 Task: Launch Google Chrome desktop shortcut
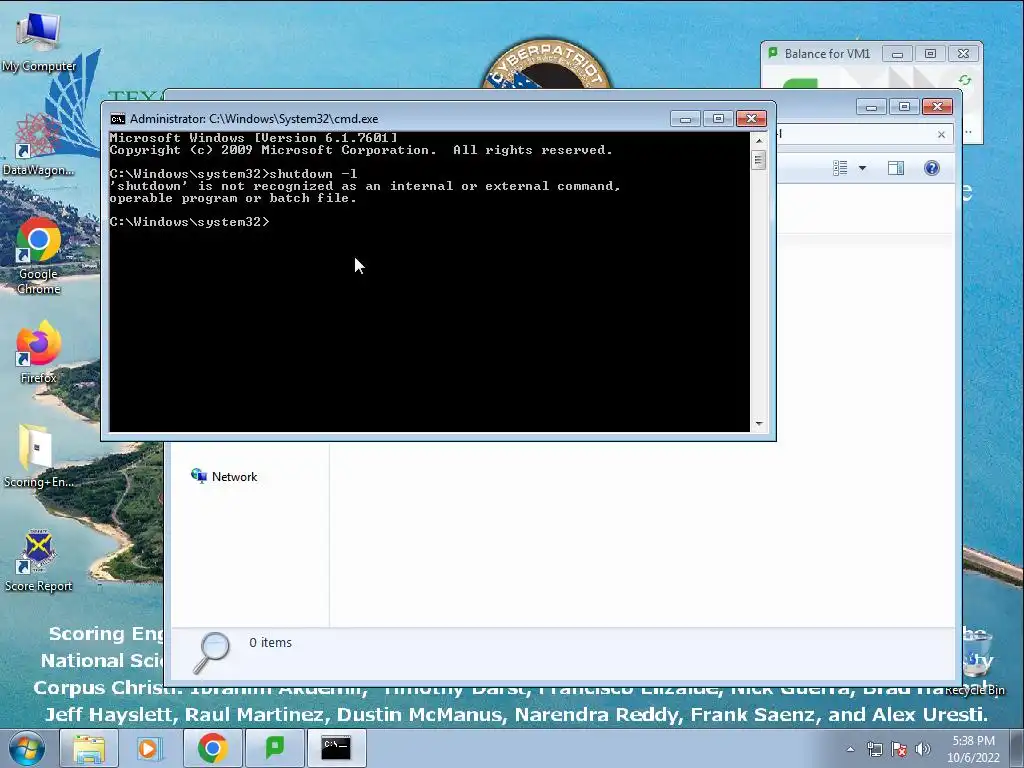(x=39, y=256)
